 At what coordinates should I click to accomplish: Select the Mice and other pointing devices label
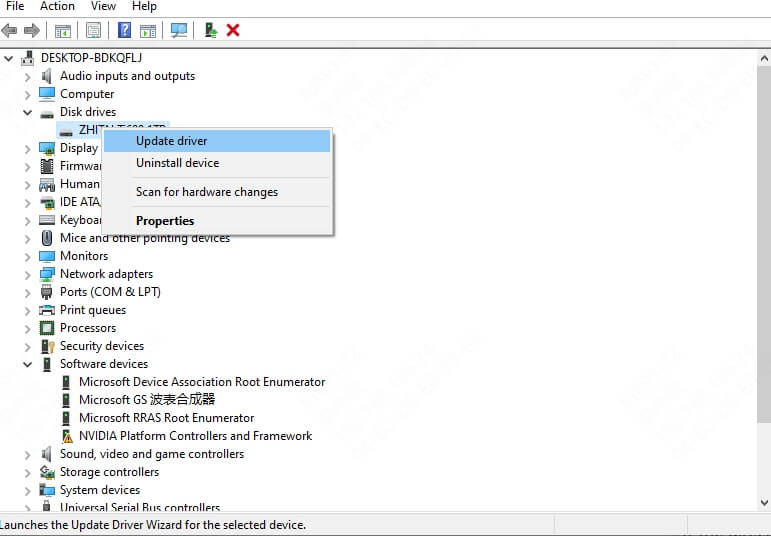coord(145,238)
